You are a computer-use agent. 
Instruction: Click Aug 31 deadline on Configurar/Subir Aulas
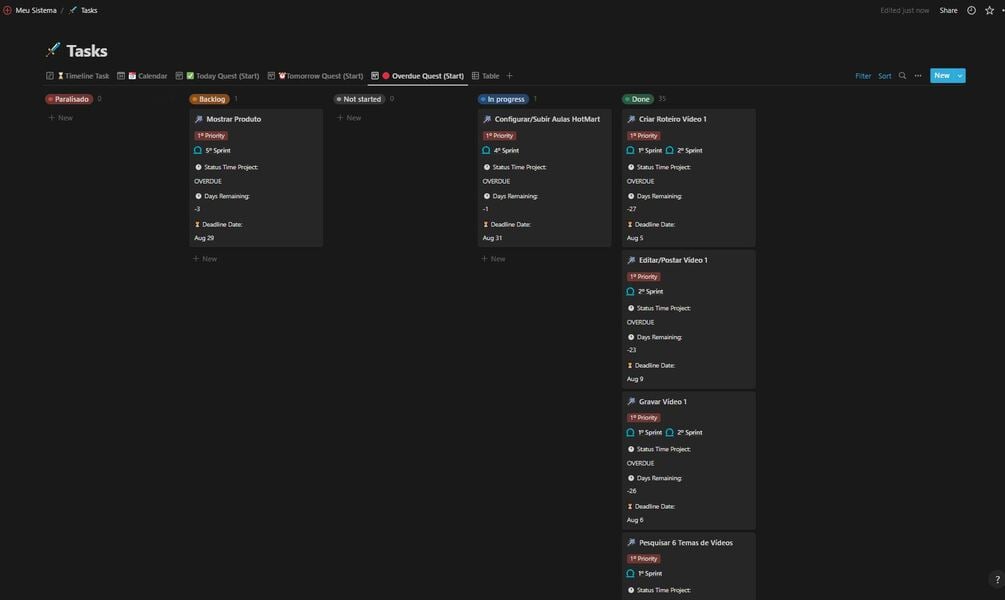pyautogui.click(x=492, y=238)
